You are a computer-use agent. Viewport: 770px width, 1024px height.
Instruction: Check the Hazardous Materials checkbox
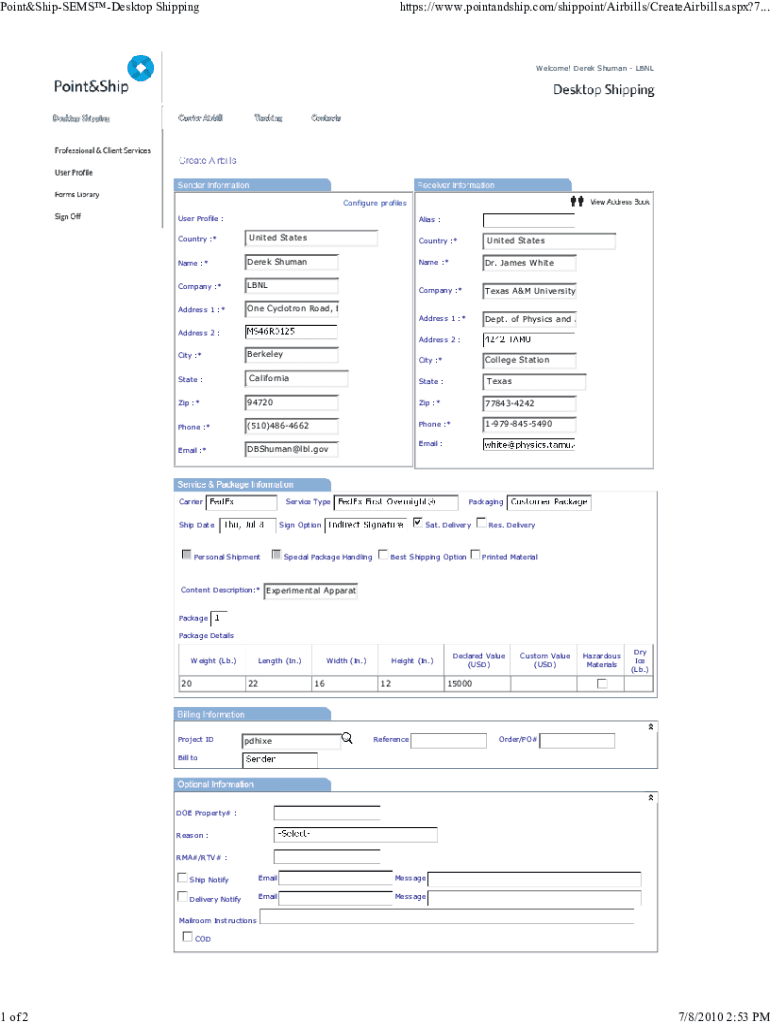pos(602,683)
